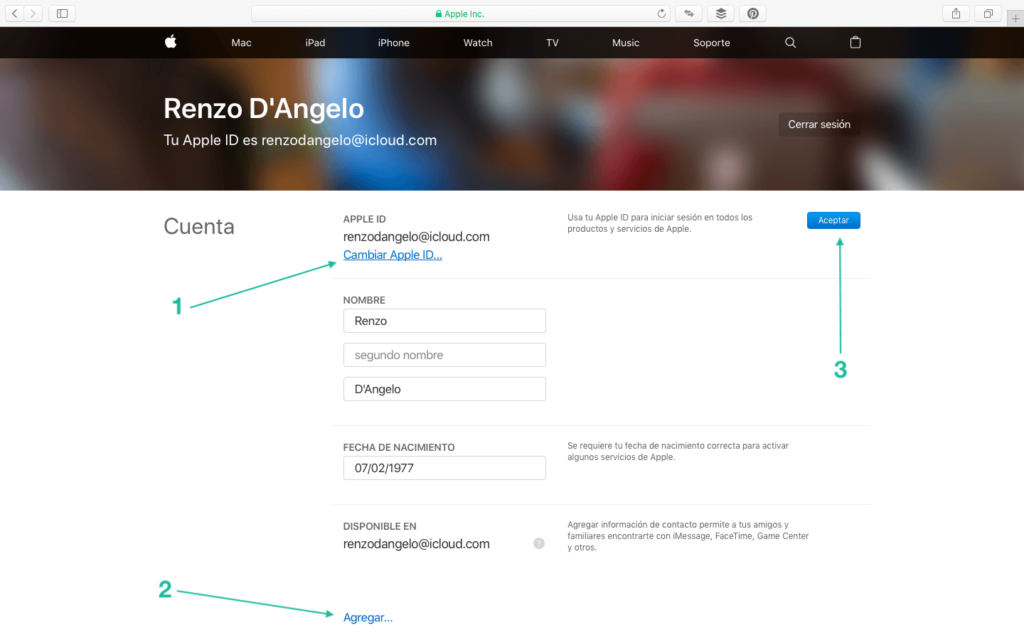
Task: Open a new tab with plus button
Action: pyautogui.click(x=1015, y=18)
